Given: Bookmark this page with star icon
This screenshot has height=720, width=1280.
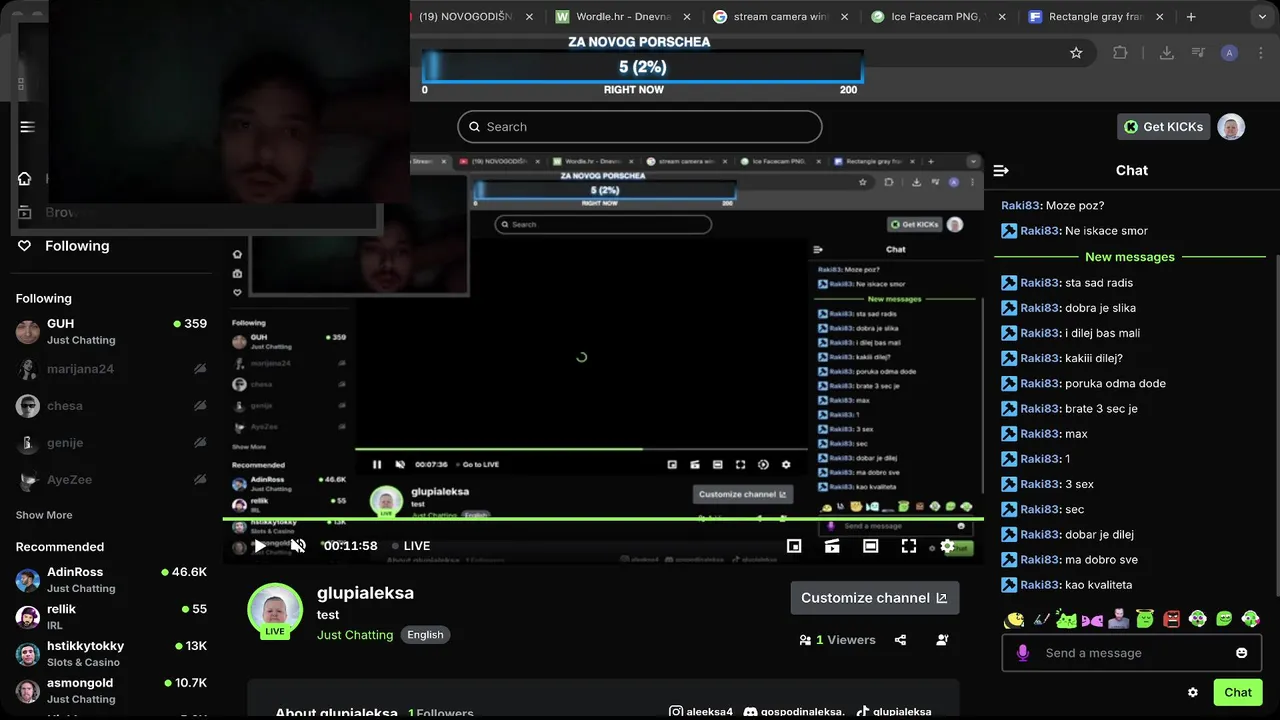Looking at the screenshot, I should [x=1076, y=53].
